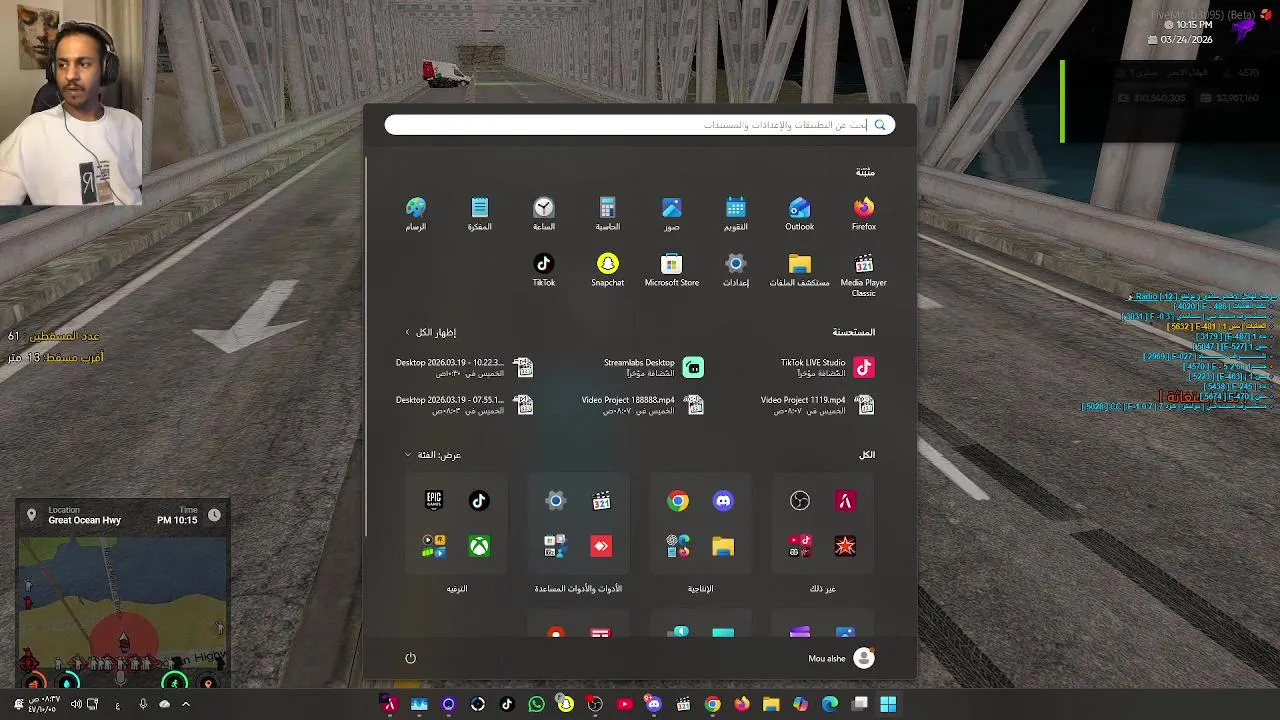Expand عرض: الفئة view dropdown

pyautogui.click(x=433, y=455)
